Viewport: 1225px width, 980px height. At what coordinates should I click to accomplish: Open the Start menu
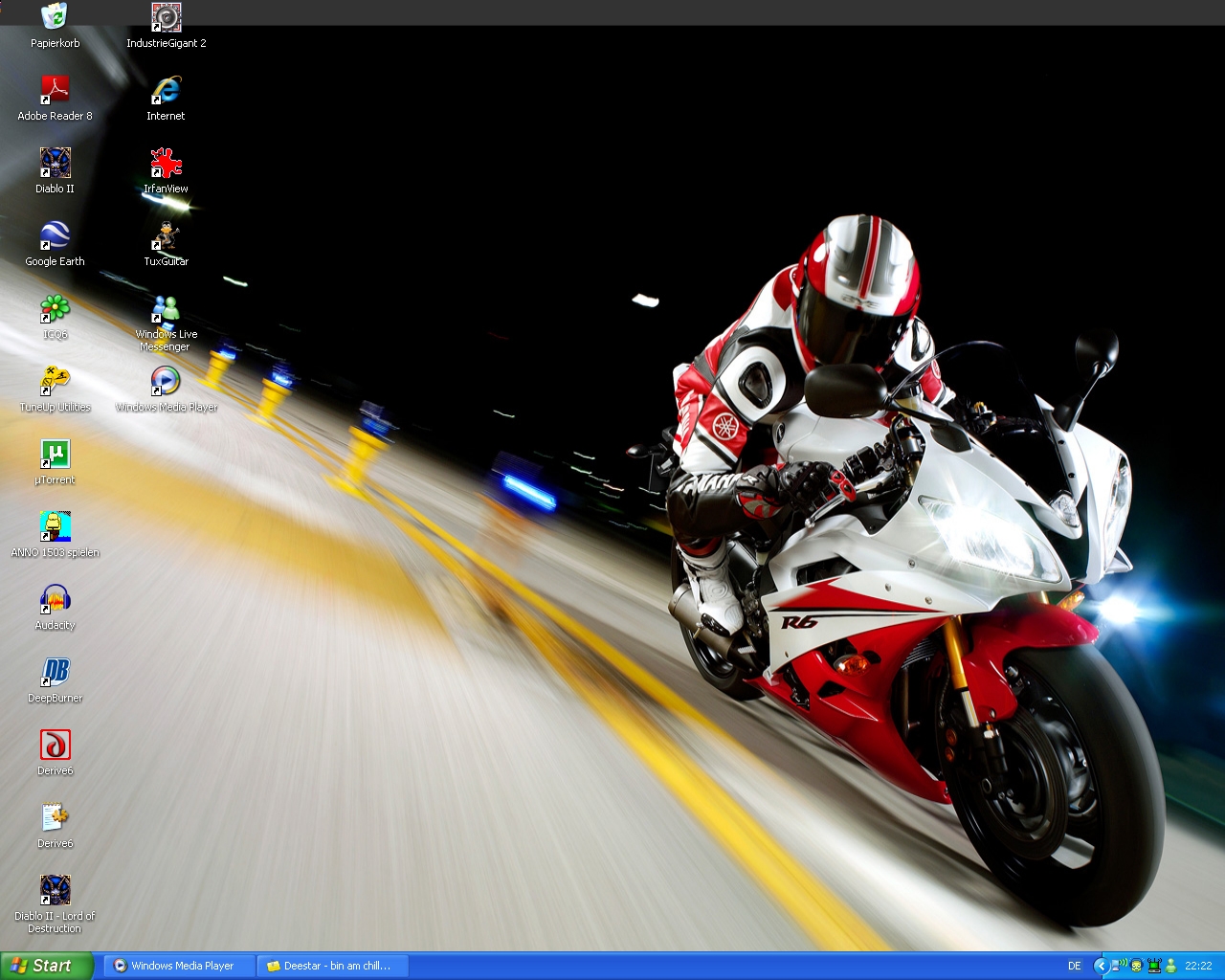(x=47, y=966)
